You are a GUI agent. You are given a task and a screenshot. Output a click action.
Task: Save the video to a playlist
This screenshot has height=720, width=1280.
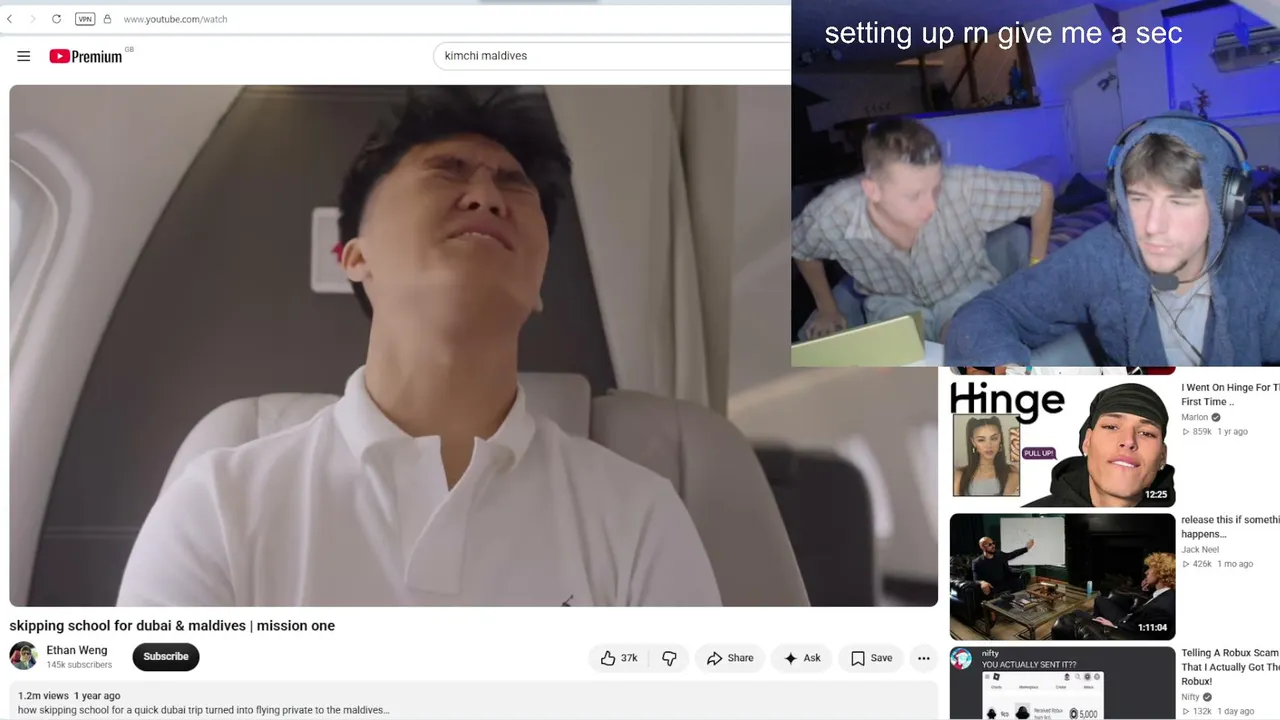coord(871,658)
